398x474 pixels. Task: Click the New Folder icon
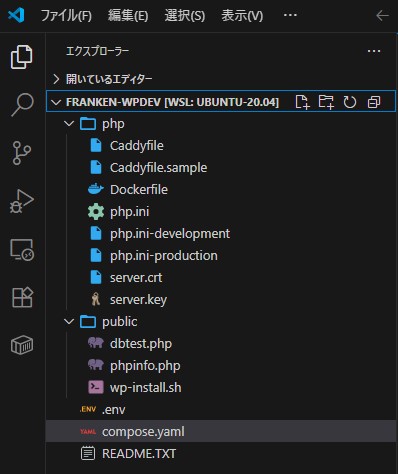coord(326,102)
